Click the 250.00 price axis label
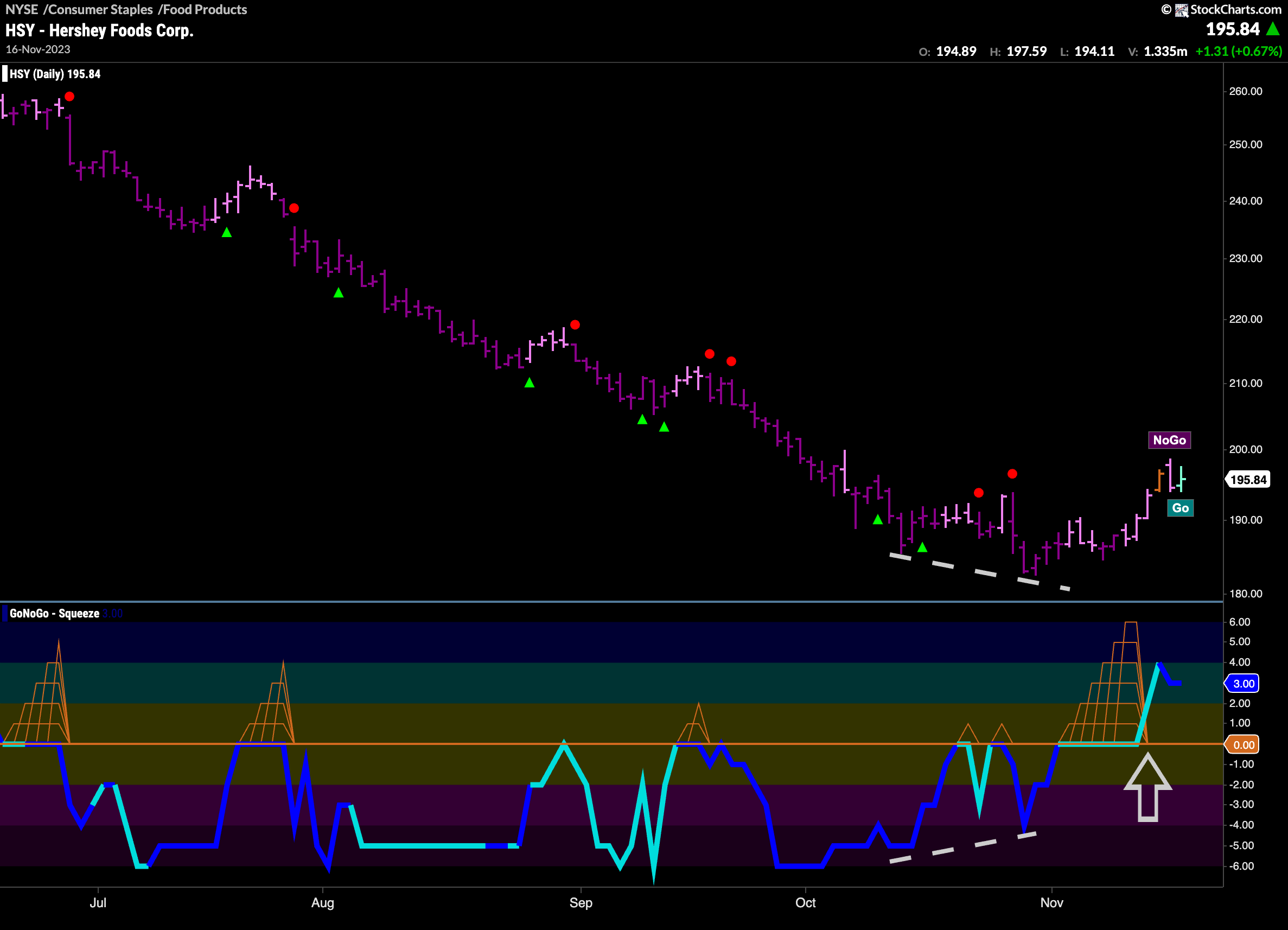 click(1245, 144)
